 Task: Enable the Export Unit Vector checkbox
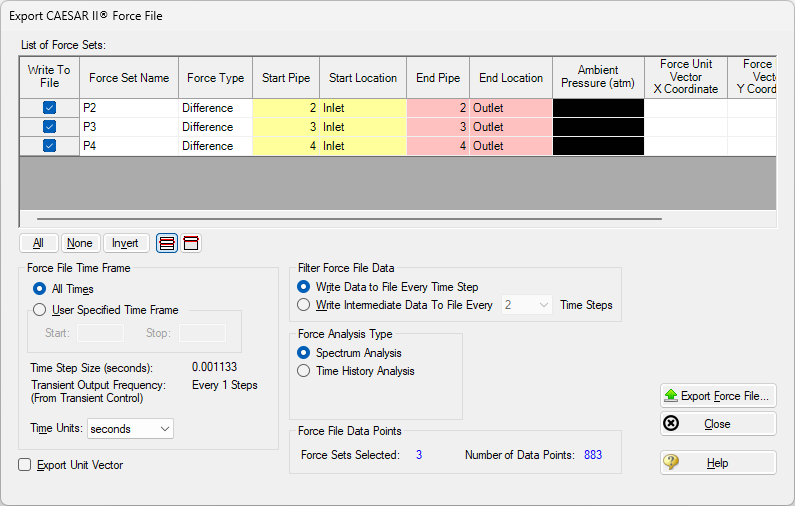pos(24,465)
